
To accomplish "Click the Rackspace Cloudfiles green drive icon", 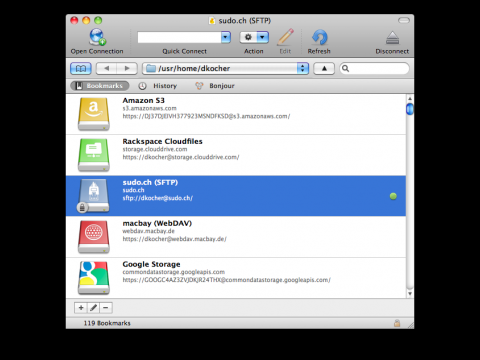I will [94, 155].
